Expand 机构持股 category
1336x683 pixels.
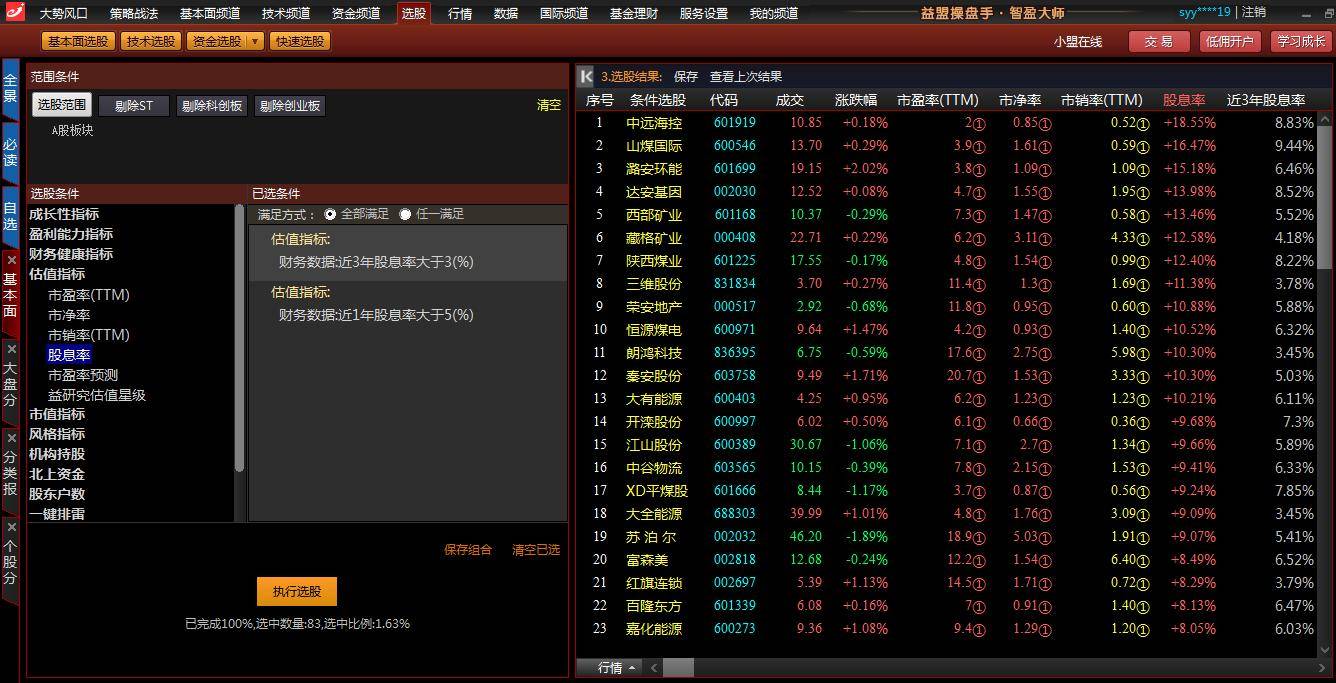tap(57, 454)
